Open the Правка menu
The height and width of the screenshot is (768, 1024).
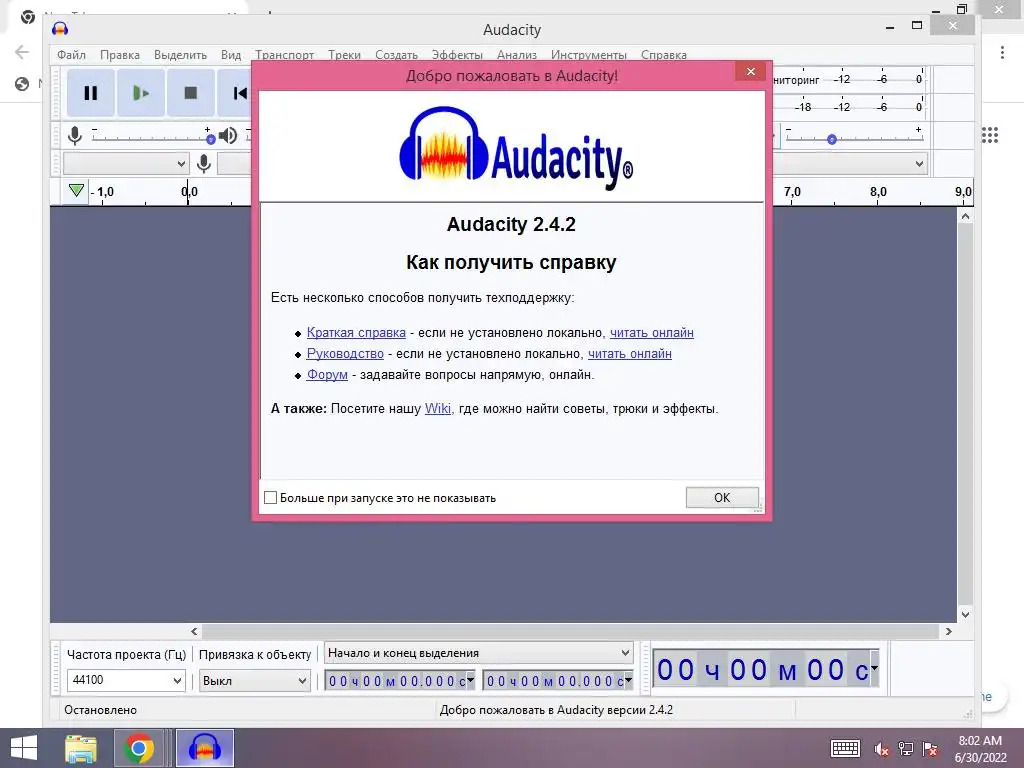(120, 55)
